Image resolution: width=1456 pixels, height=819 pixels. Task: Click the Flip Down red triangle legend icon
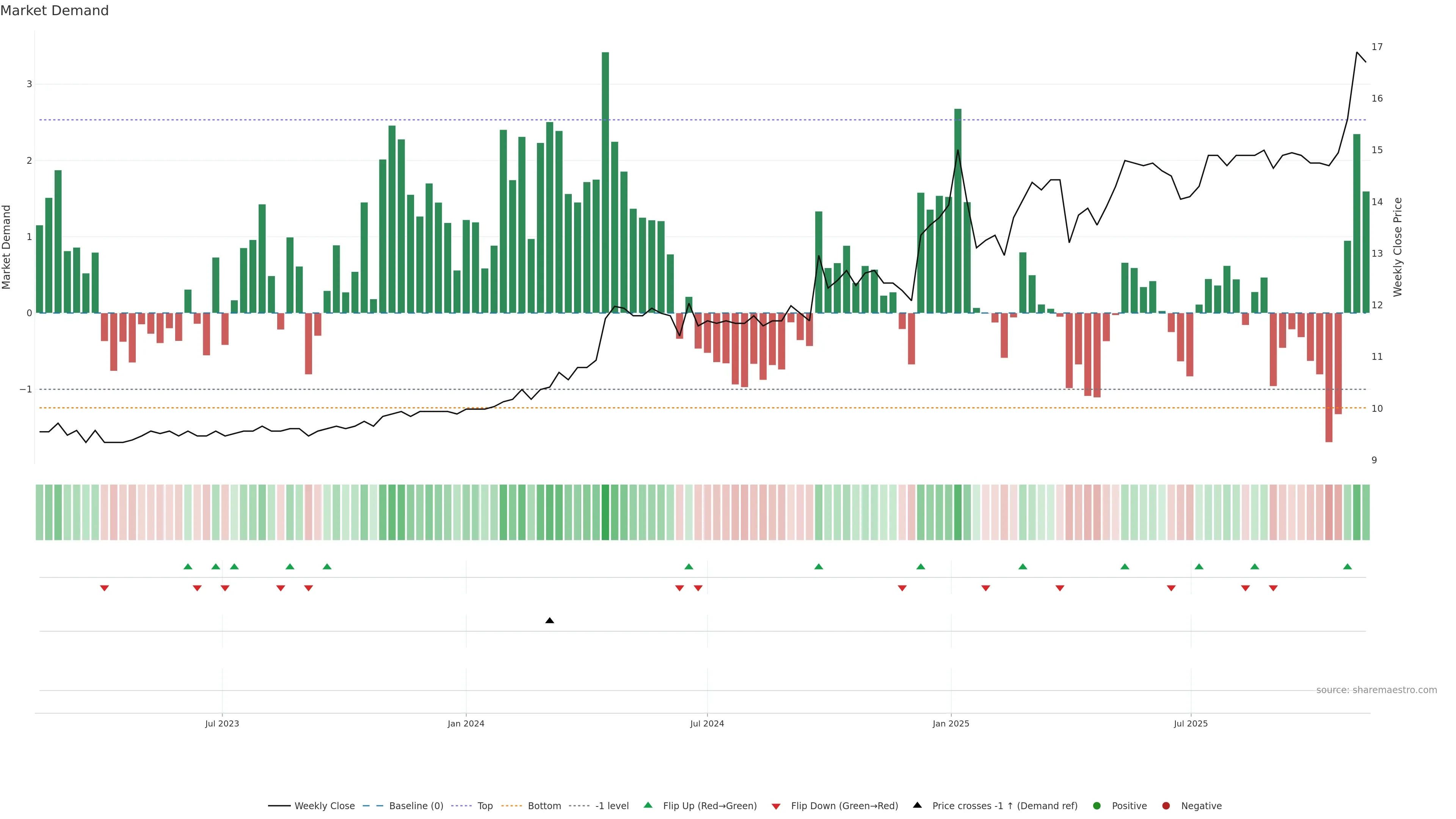click(776, 806)
